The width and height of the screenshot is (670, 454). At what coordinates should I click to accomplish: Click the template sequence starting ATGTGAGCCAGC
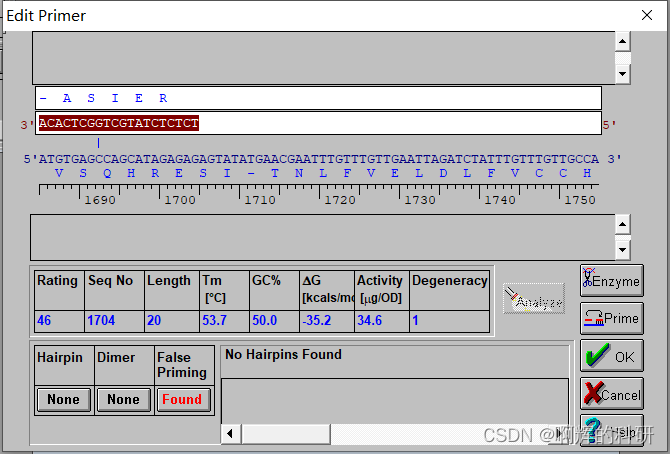pyautogui.click(x=319, y=159)
